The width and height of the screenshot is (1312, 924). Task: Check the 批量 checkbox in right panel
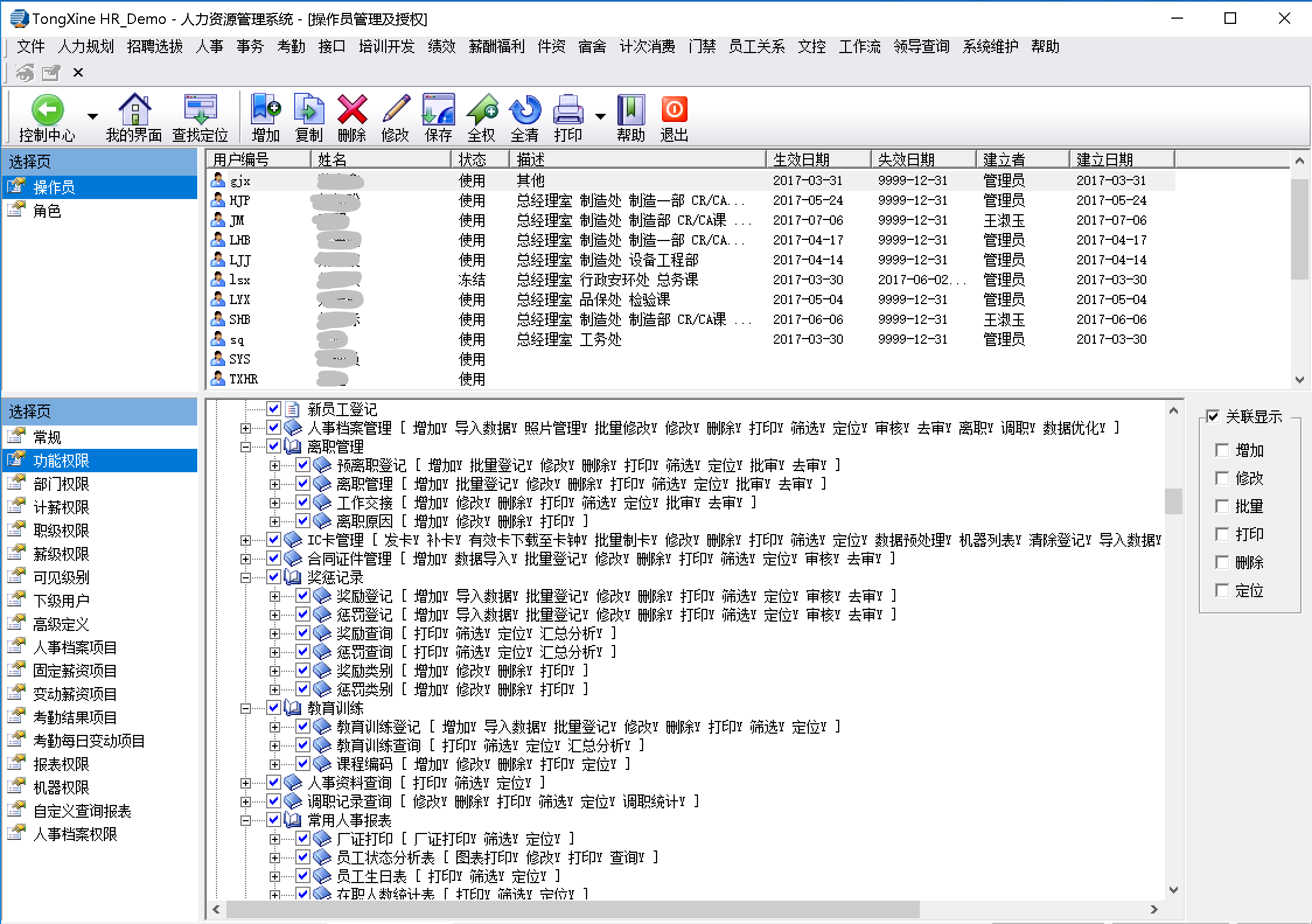point(1222,506)
